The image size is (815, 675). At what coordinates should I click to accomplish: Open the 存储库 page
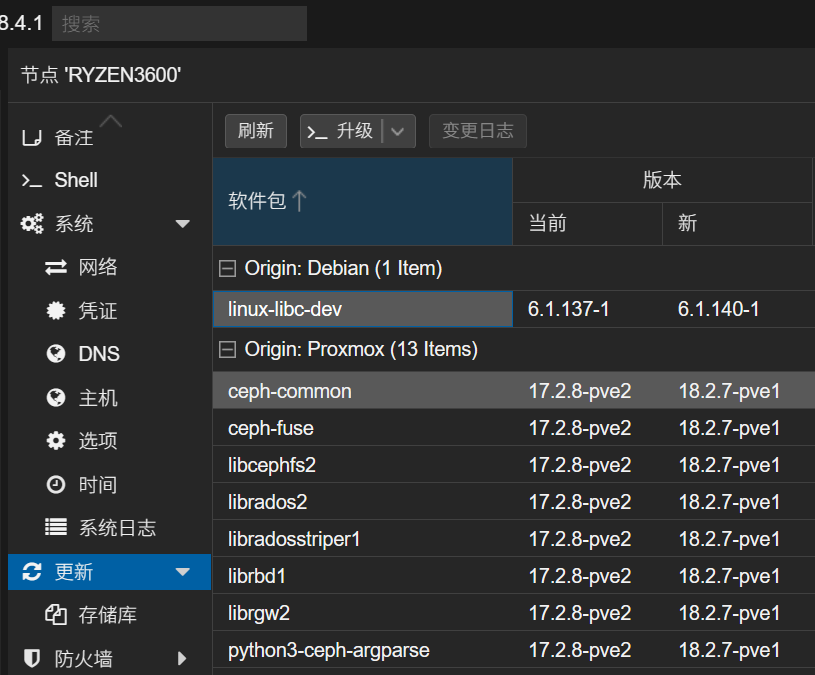(x=110, y=615)
